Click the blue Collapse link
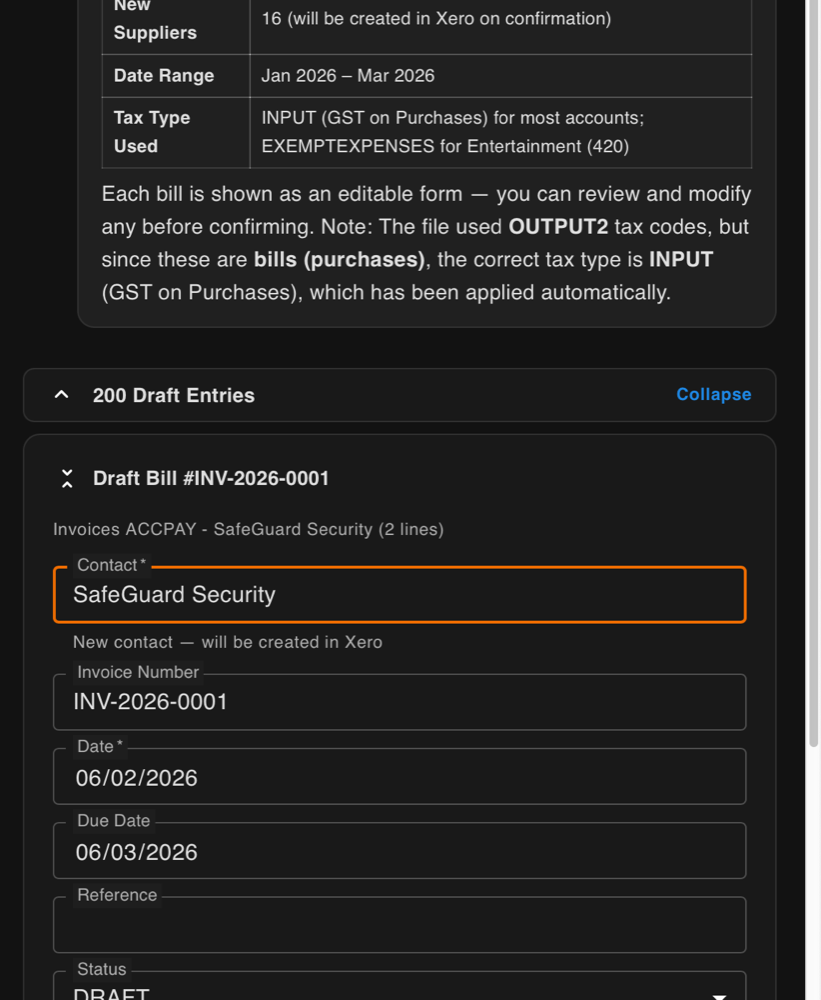This screenshot has height=1000, width=821. click(x=713, y=394)
